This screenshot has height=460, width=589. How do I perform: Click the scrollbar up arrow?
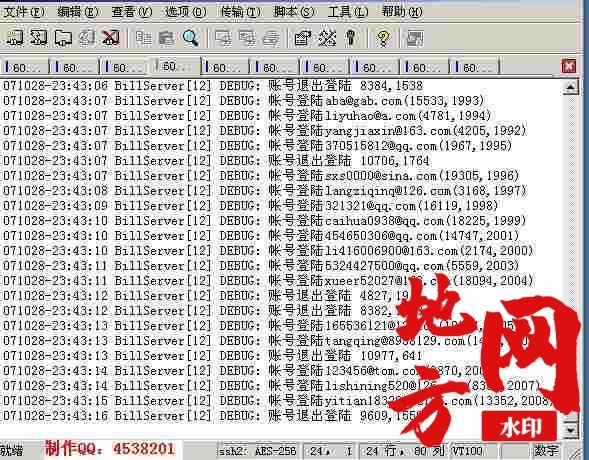click(x=571, y=87)
